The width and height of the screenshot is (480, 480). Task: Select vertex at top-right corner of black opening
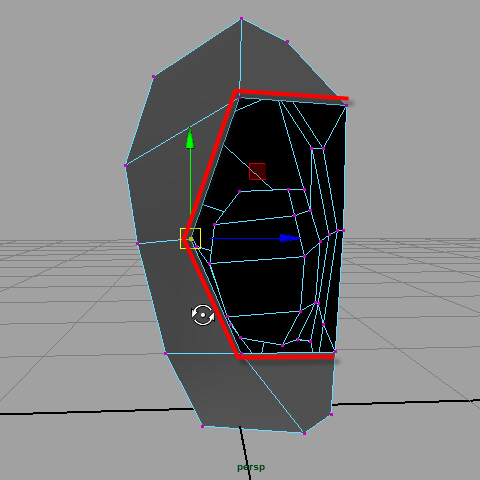346,105
